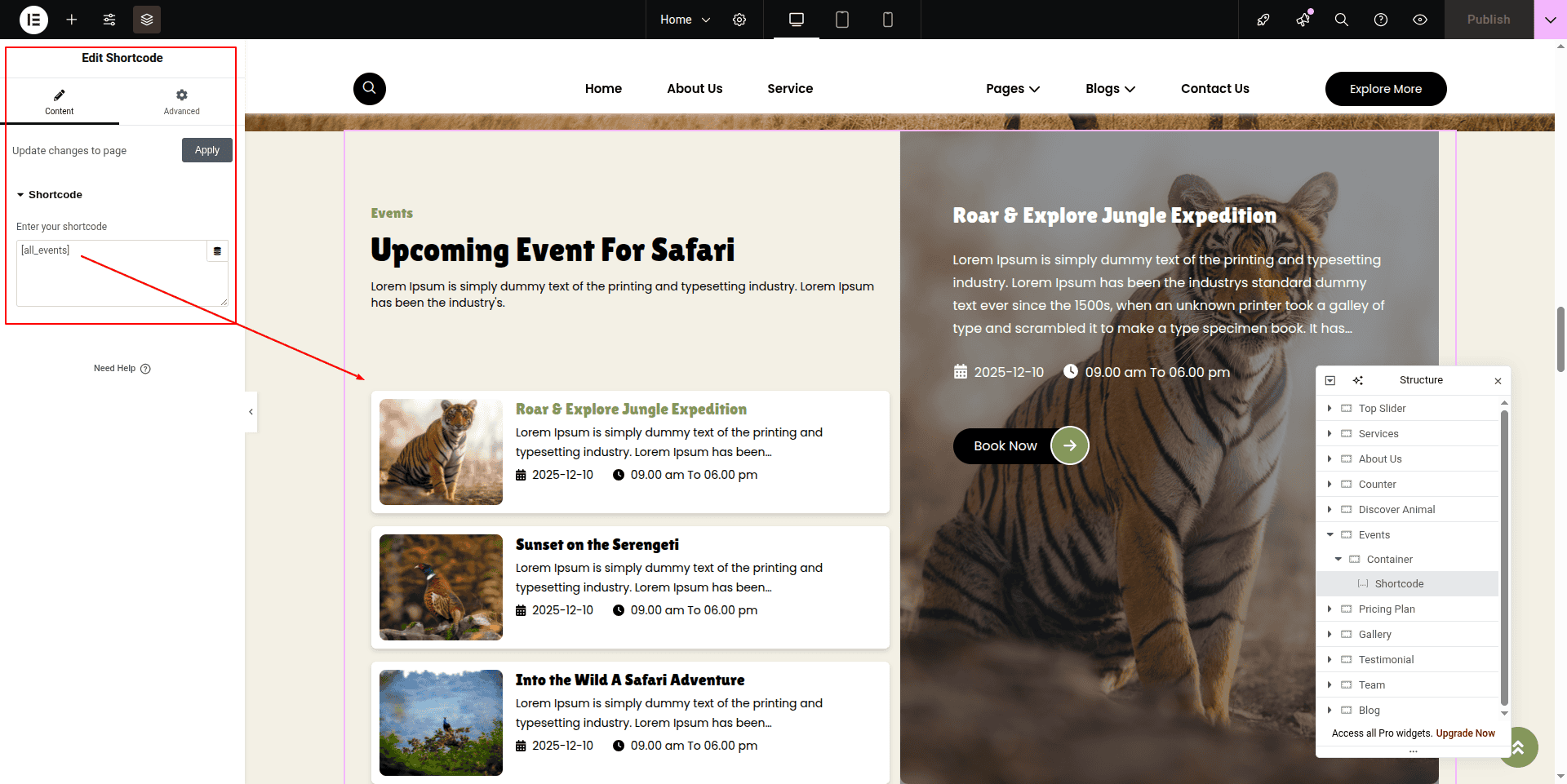Open Site Settings sliders icon

[109, 20]
